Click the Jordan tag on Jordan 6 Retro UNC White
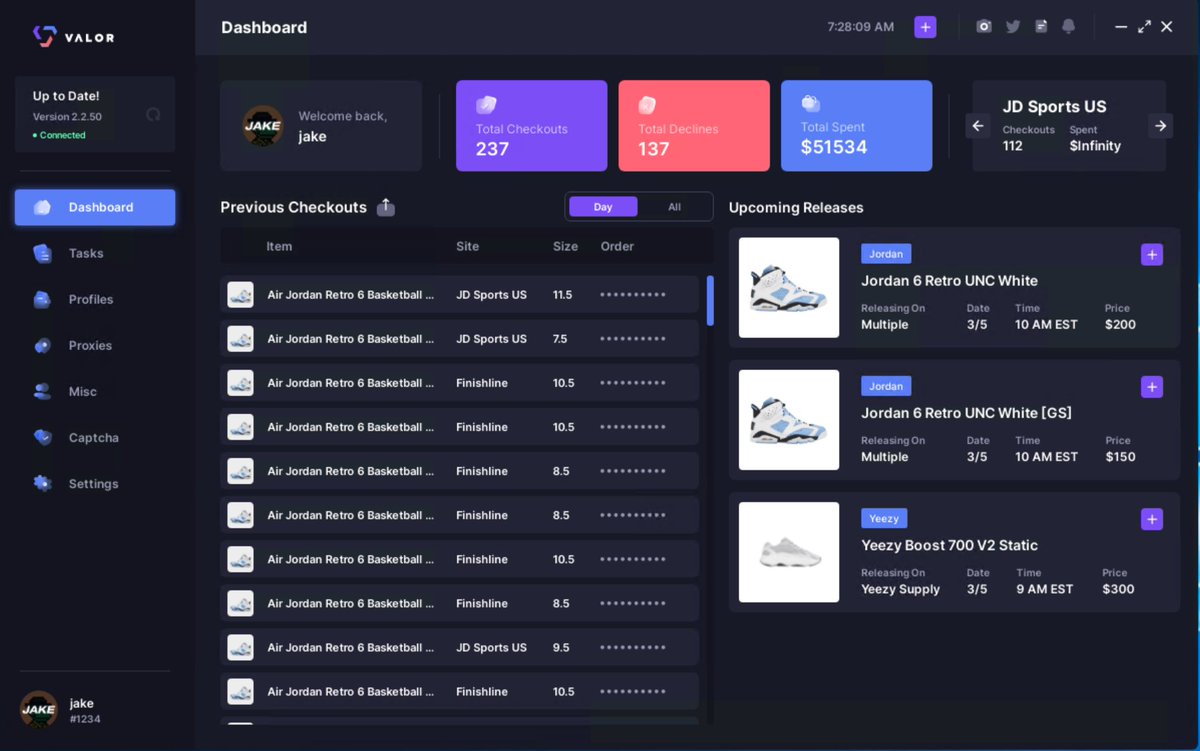This screenshot has width=1200, height=751. 886,254
